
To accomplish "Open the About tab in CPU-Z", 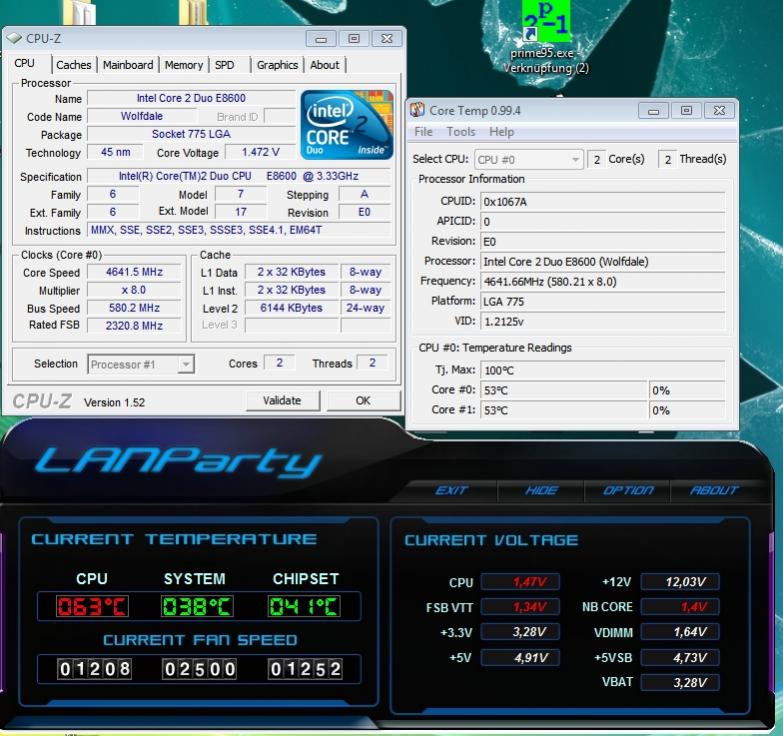I will tap(325, 65).
